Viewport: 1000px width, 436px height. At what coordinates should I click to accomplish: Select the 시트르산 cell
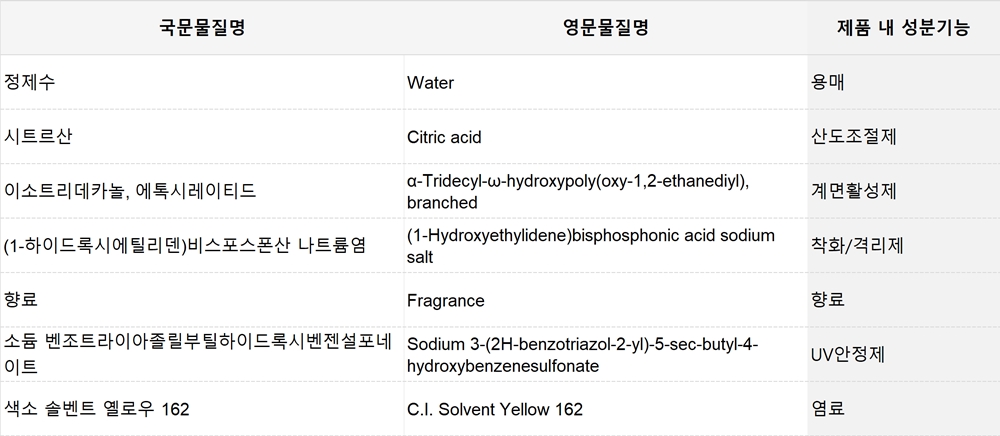click(202, 136)
